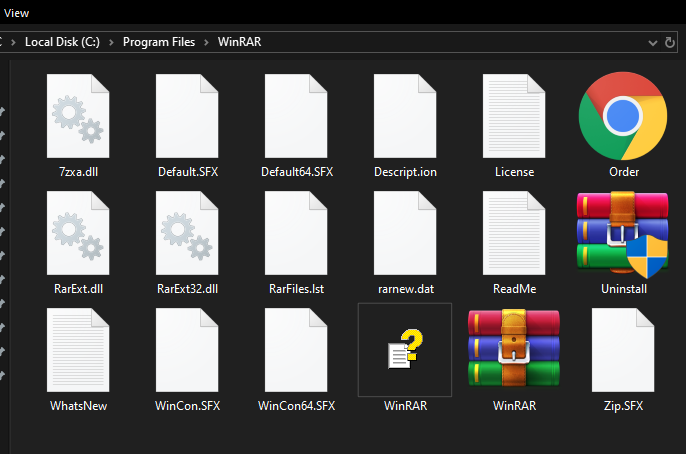The image size is (686, 454).
Task: Click the WinCon.SFX file name label
Action: click(187, 406)
